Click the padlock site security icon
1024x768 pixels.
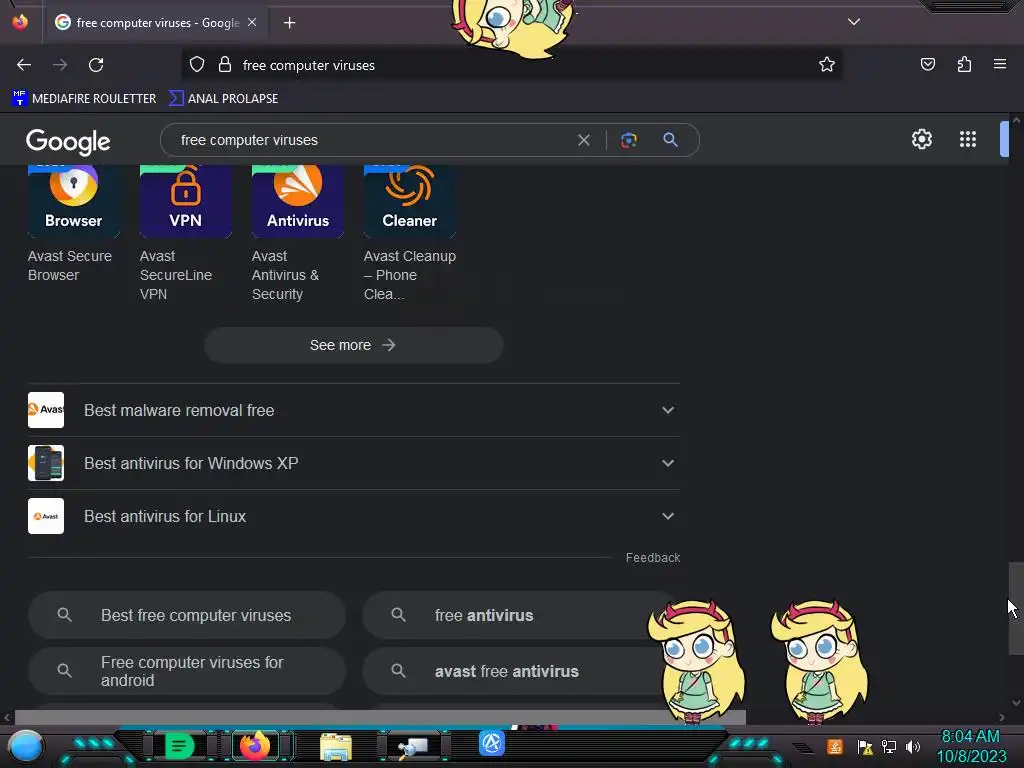click(x=225, y=65)
